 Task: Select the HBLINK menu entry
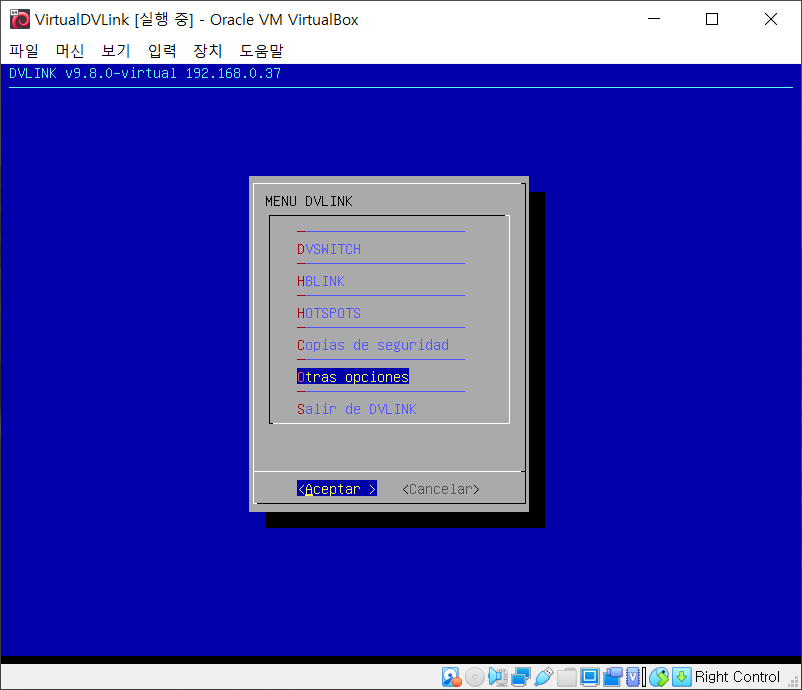pyautogui.click(x=321, y=281)
